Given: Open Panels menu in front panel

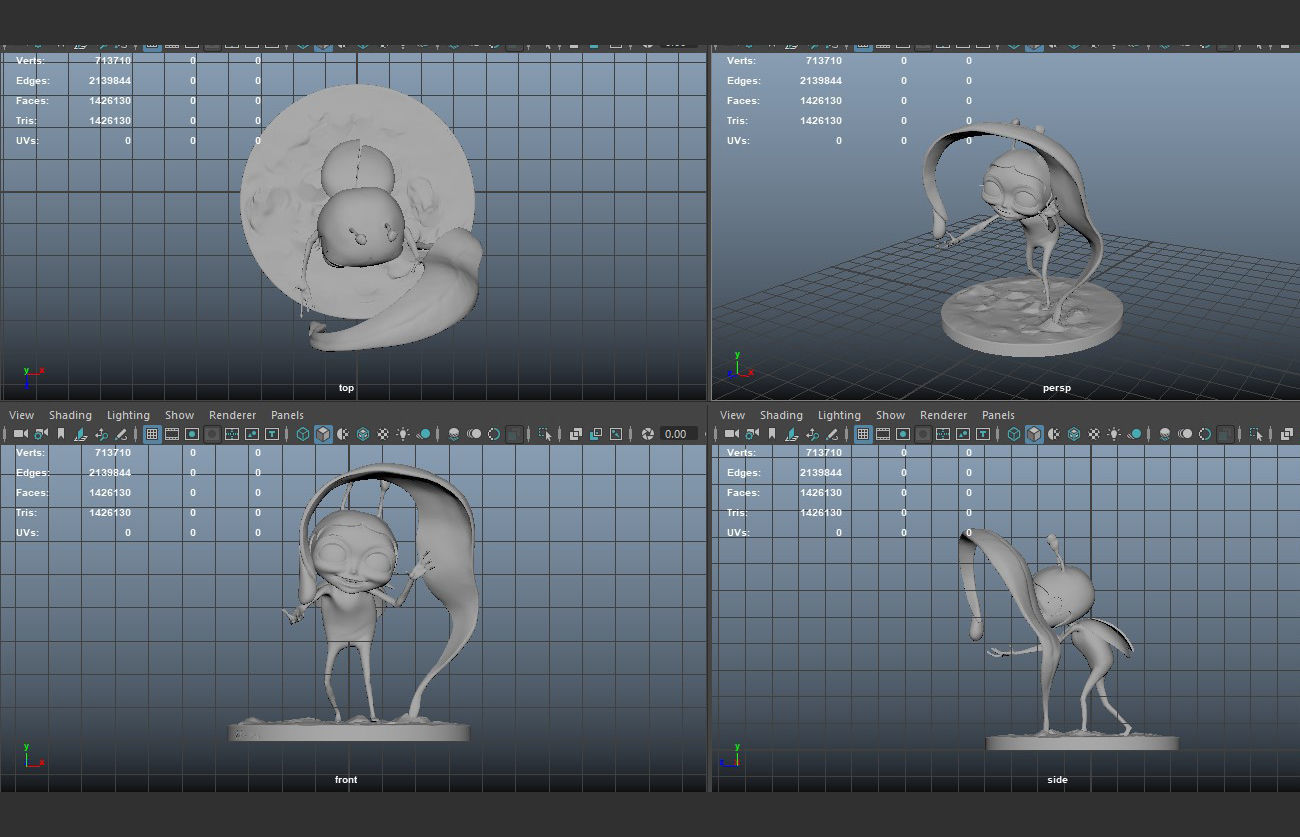Looking at the screenshot, I should click(287, 415).
